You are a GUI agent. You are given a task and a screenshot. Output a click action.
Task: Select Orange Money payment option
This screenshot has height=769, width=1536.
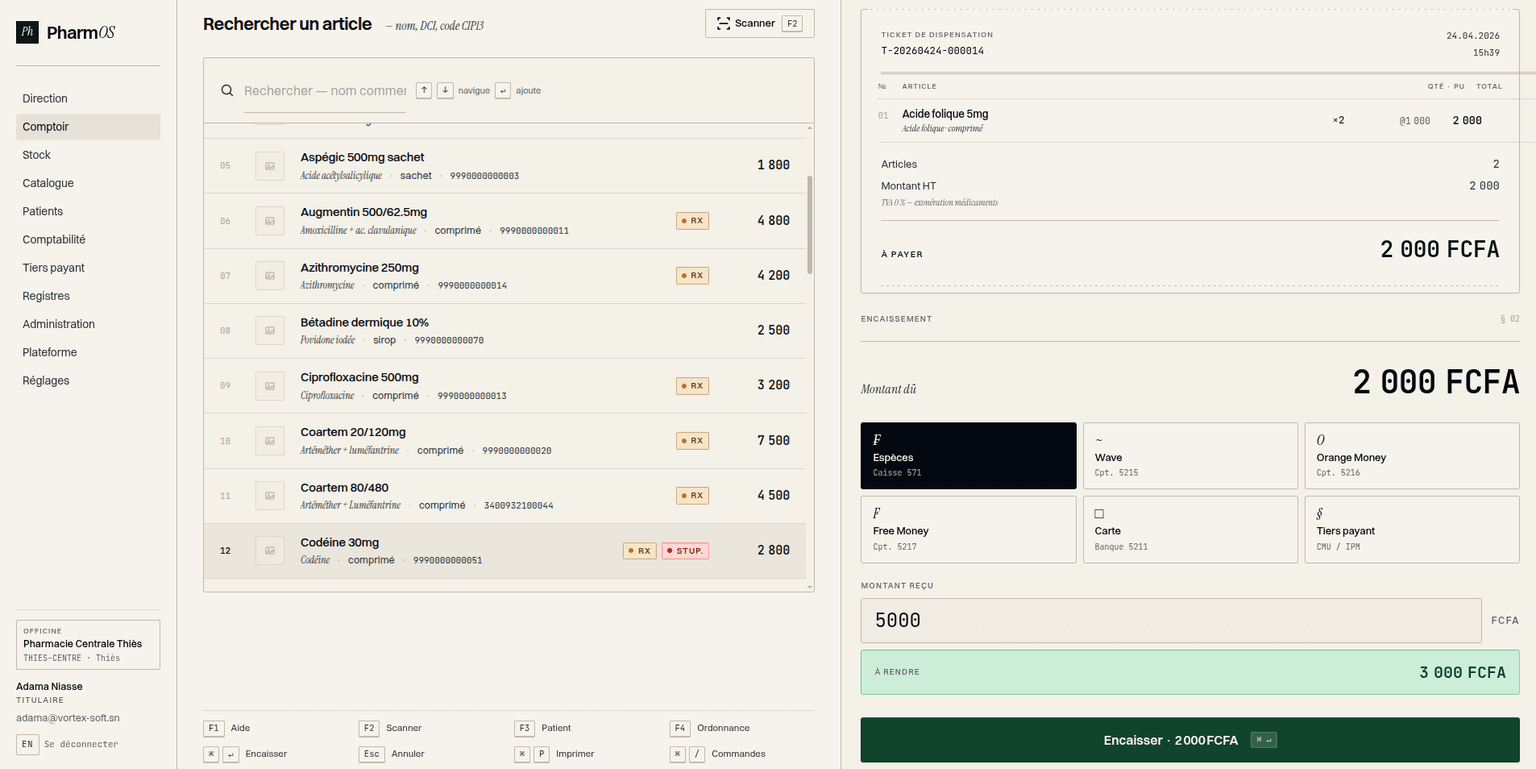click(x=1411, y=456)
